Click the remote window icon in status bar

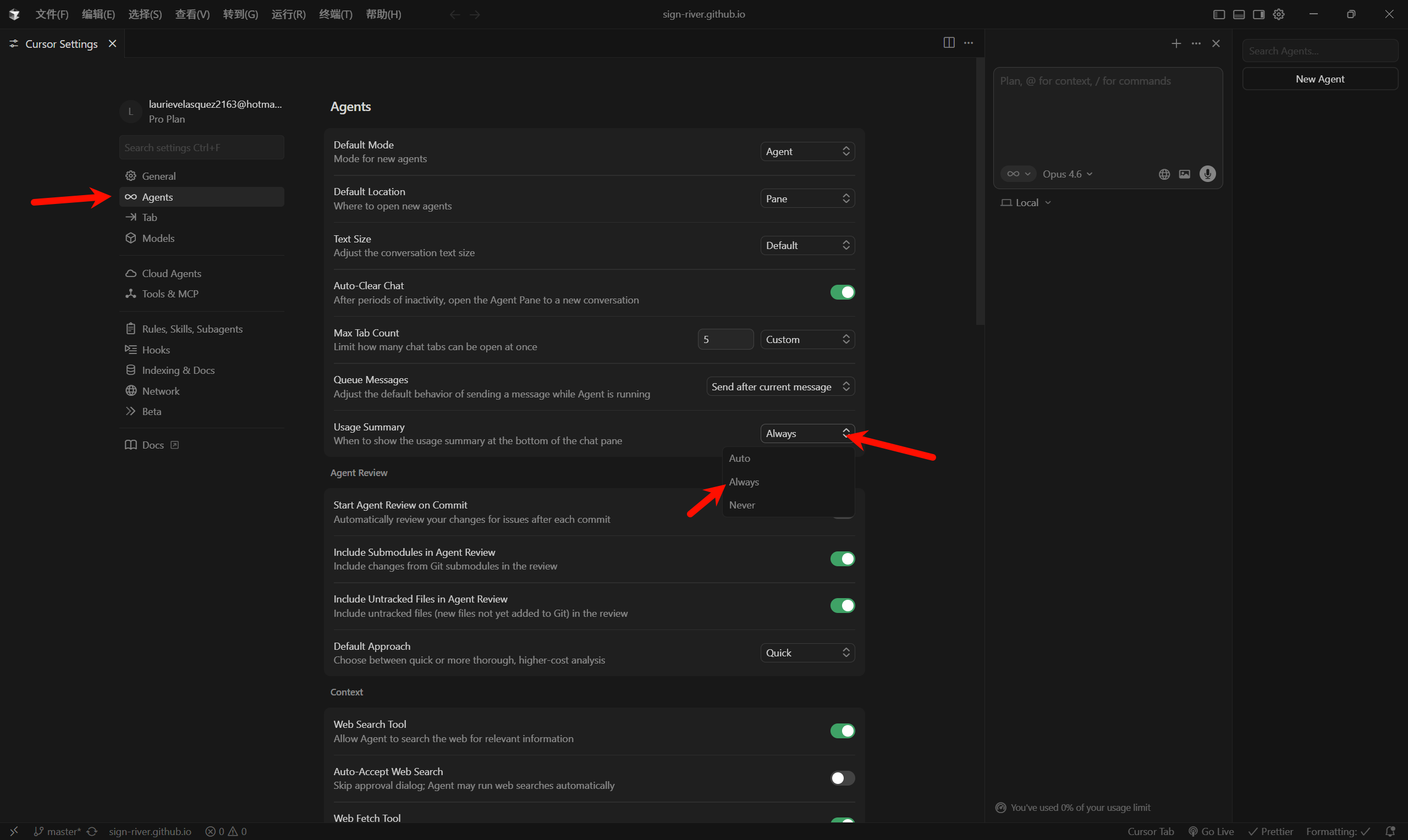[14, 832]
